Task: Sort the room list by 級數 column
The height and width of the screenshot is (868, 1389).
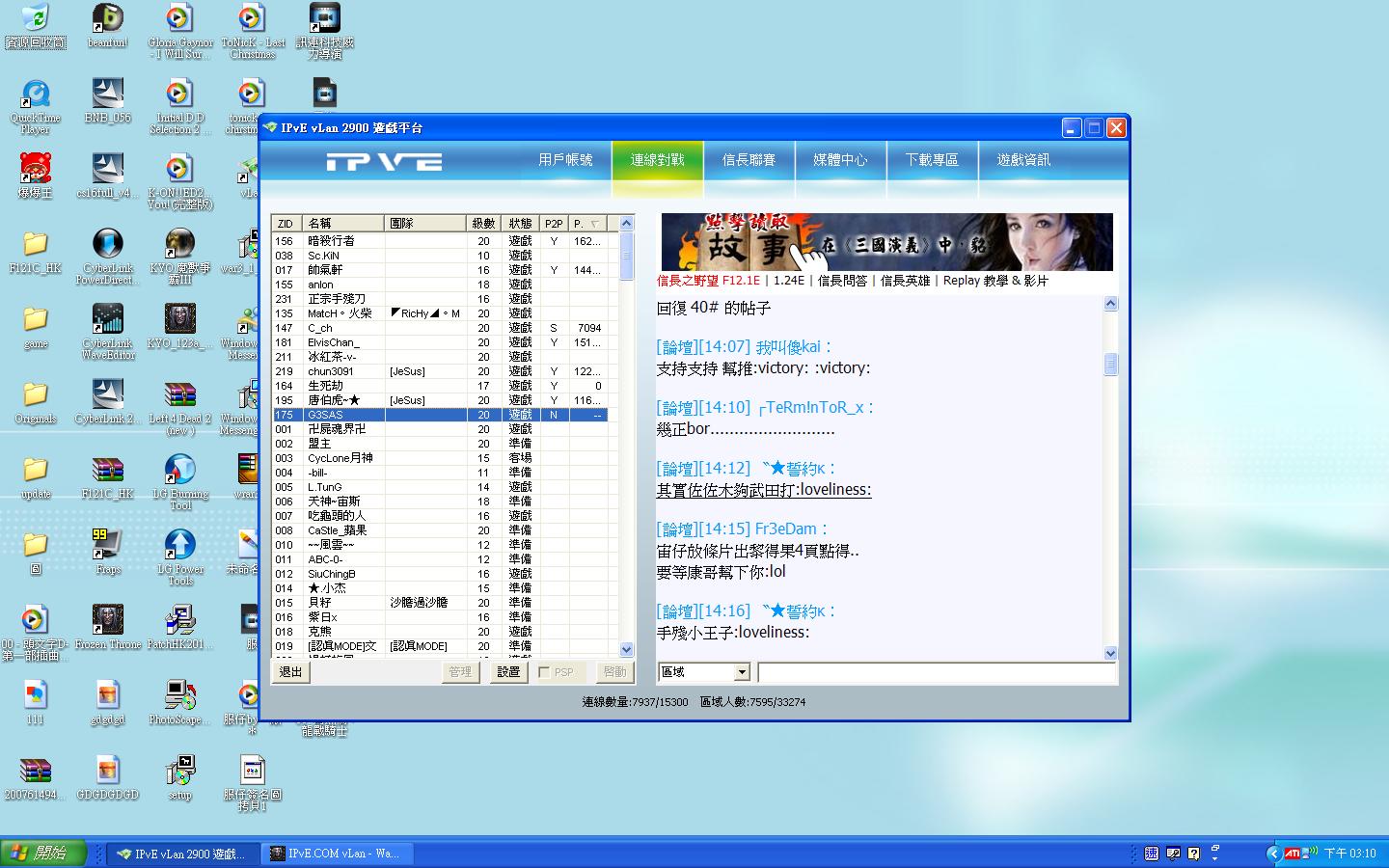Action: [x=483, y=224]
